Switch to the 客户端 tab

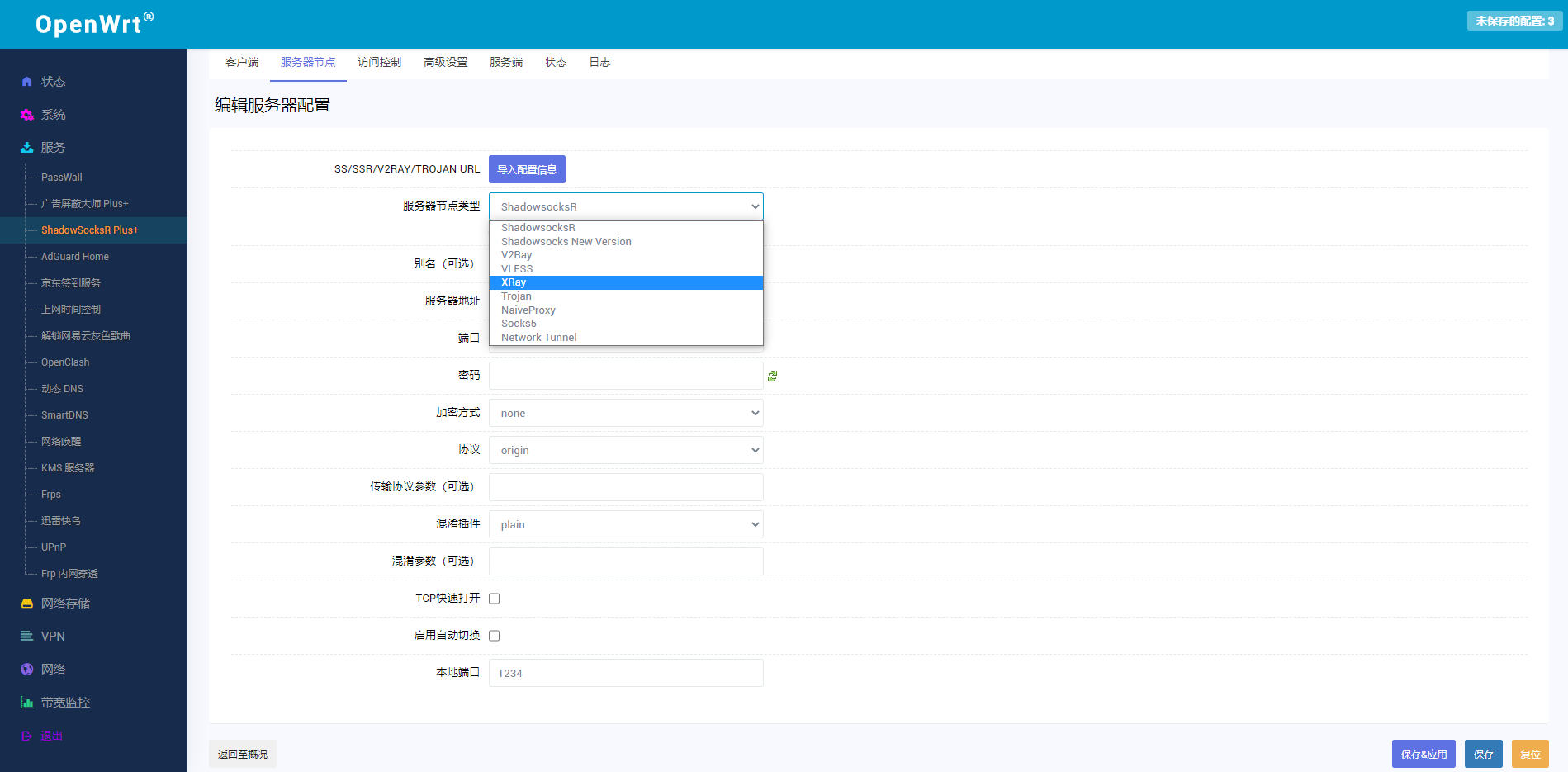point(242,63)
